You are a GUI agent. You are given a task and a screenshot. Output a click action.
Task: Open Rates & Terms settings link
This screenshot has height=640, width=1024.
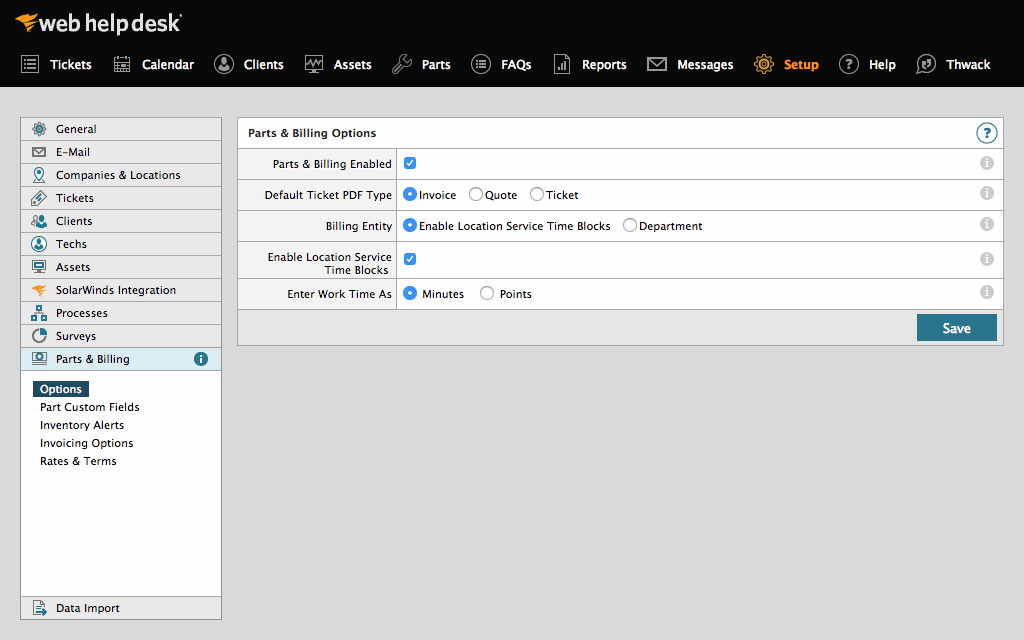point(78,461)
